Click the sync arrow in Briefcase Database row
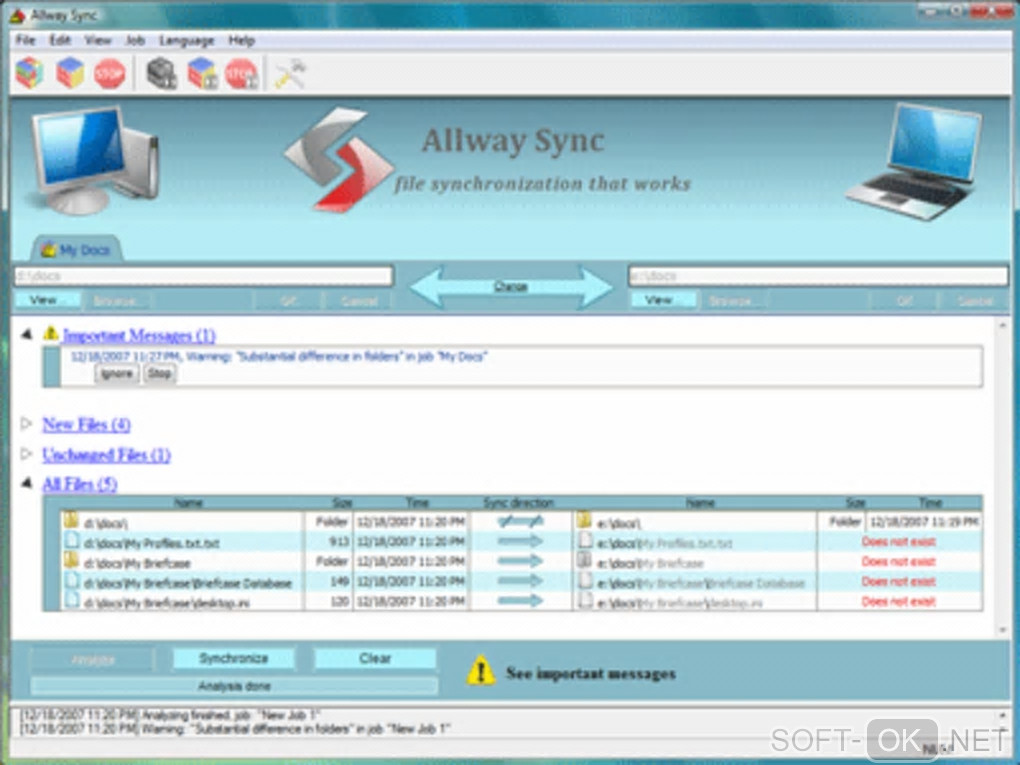Image resolution: width=1020 pixels, height=765 pixels. (x=520, y=581)
